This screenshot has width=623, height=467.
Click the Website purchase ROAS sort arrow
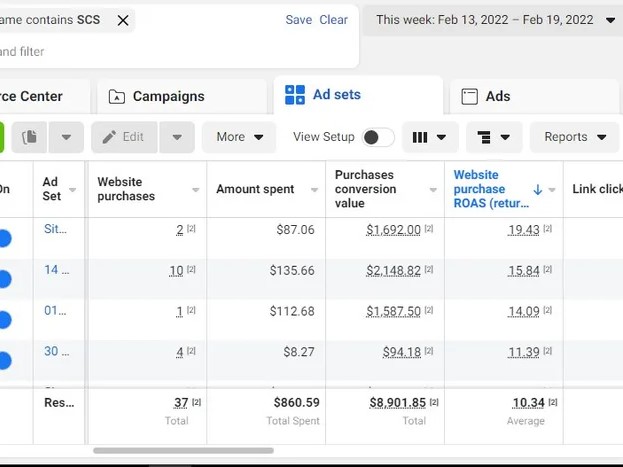point(538,190)
